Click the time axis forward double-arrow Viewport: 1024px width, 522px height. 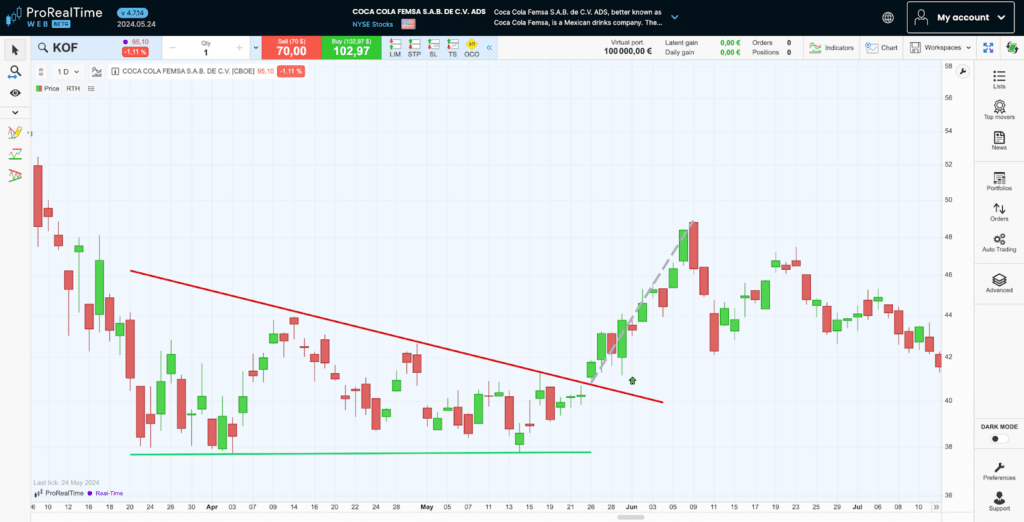tap(936, 507)
